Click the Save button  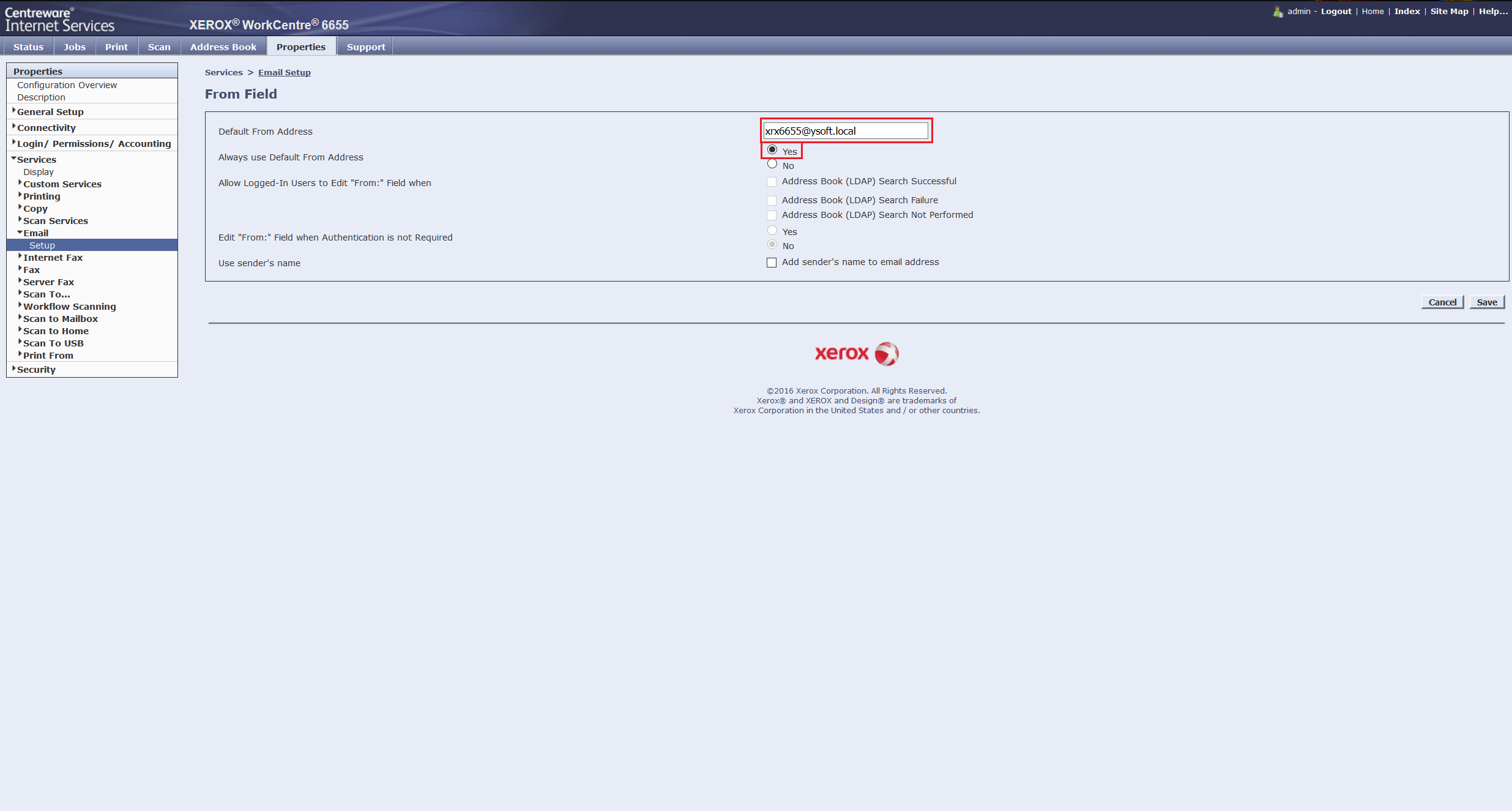click(x=1487, y=302)
